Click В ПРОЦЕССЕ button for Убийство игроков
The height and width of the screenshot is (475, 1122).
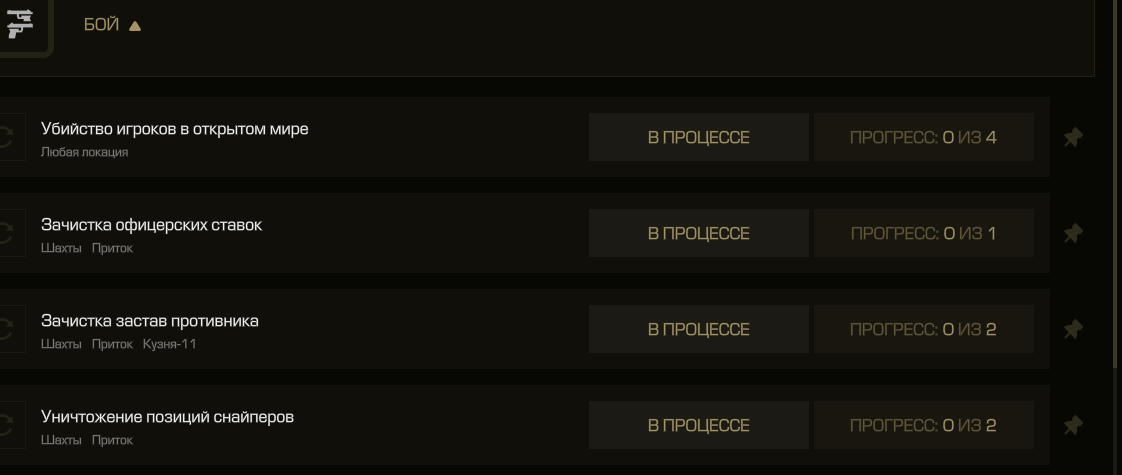[698, 137]
